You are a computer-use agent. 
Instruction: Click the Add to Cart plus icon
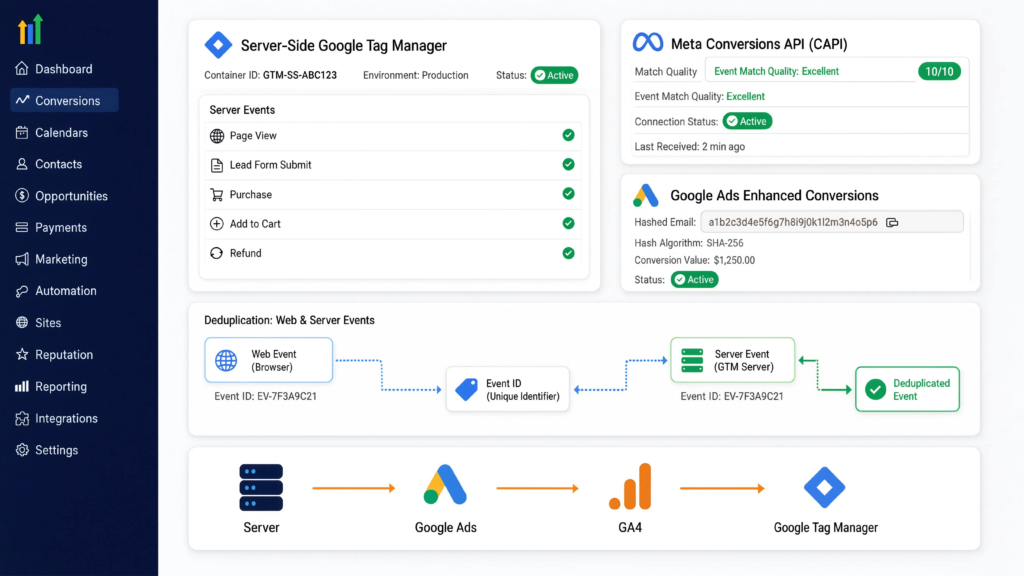coord(217,224)
